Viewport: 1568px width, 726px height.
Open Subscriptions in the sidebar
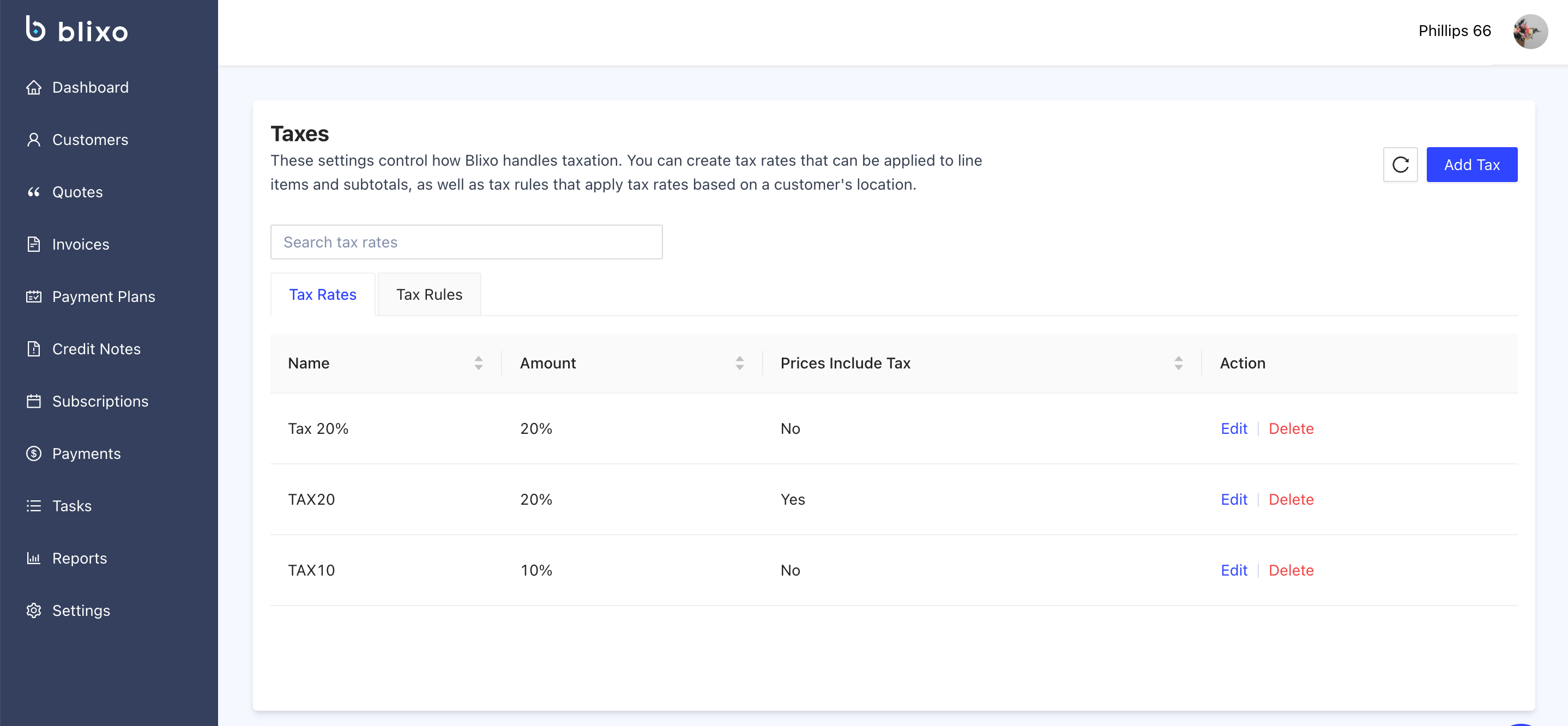(x=100, y=402)
